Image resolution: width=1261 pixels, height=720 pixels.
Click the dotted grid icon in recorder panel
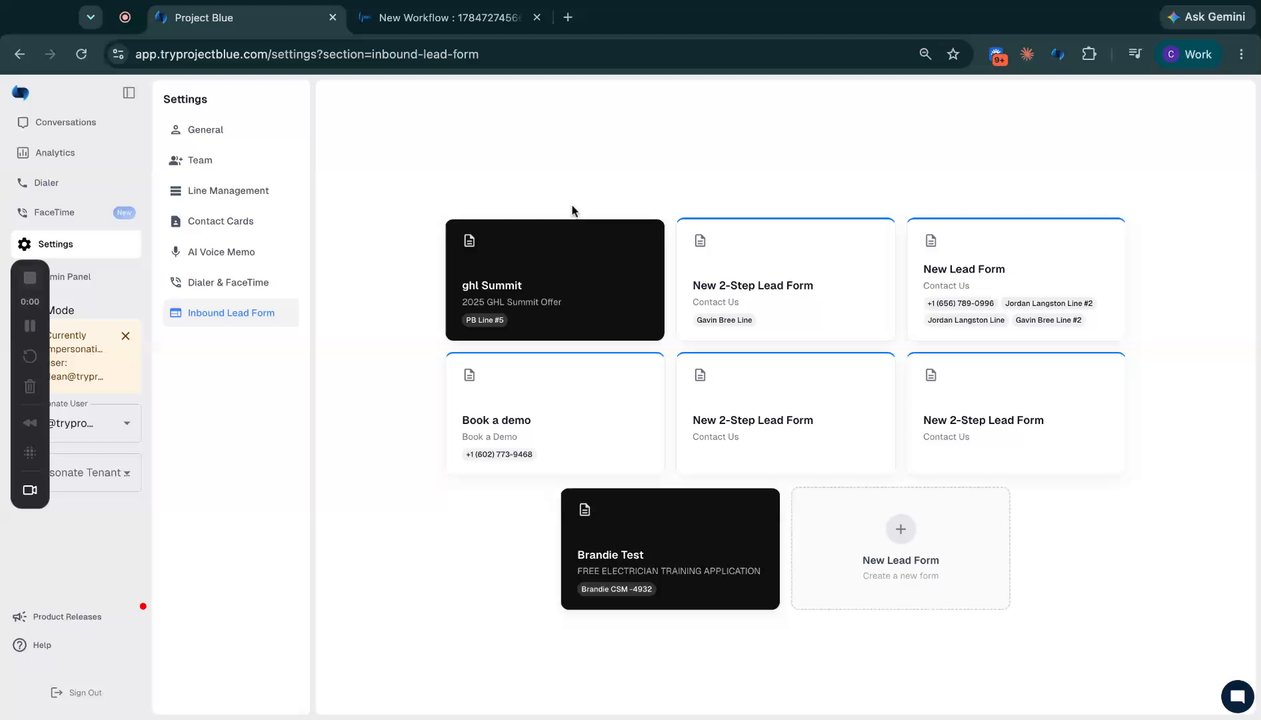point(30,453)
